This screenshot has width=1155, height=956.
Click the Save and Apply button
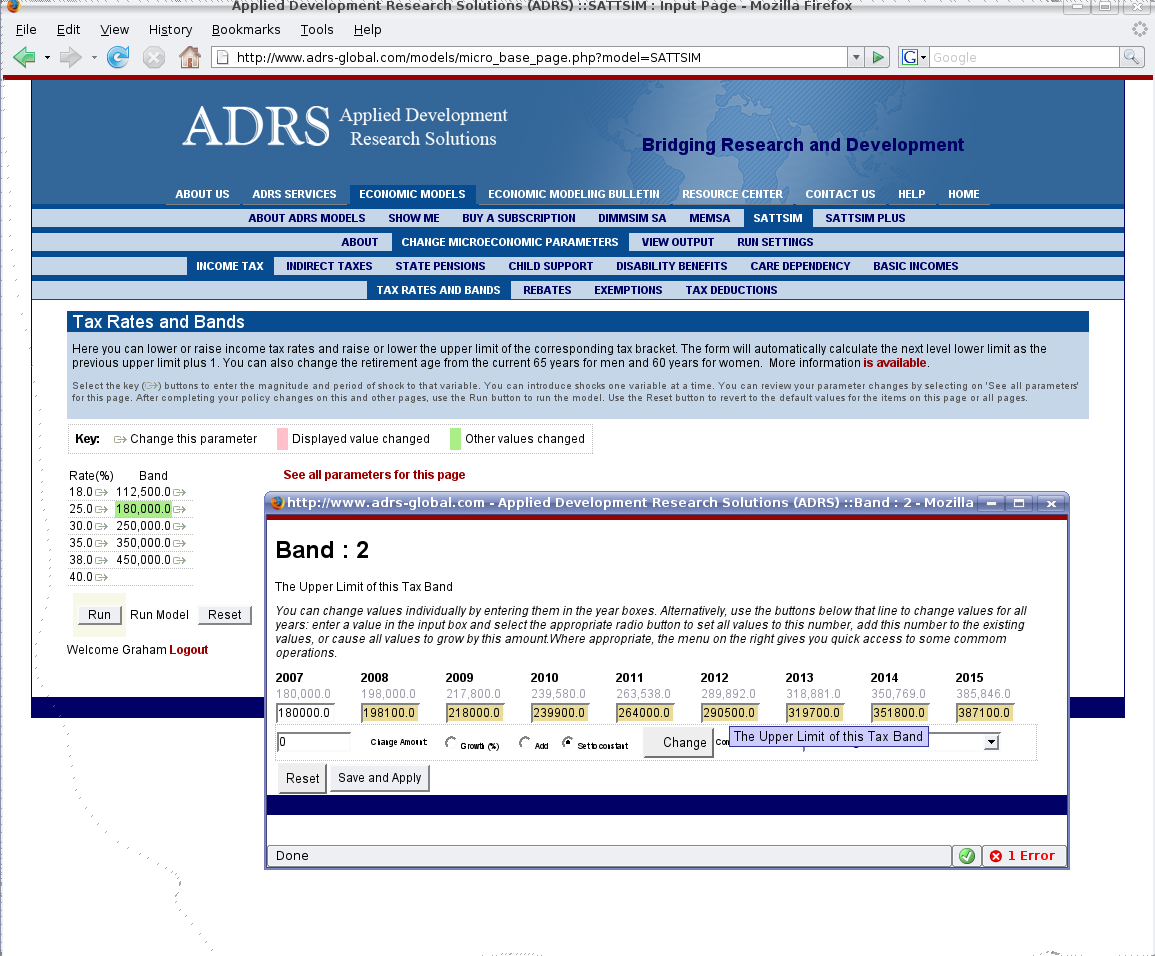pyautogui.click(x=379, y=778)
